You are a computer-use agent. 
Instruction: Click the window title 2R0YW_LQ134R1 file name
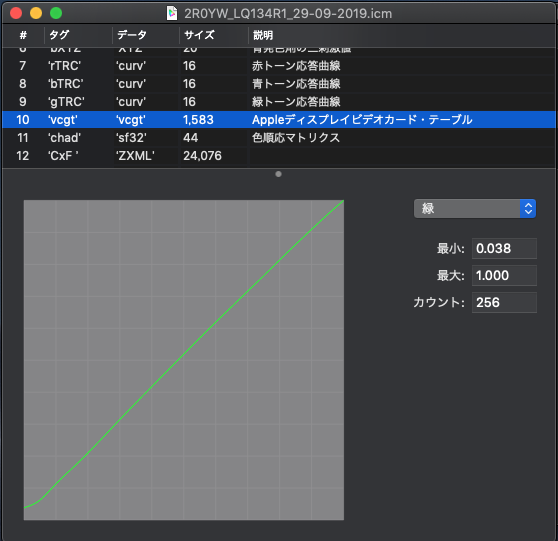coord(288,14)
